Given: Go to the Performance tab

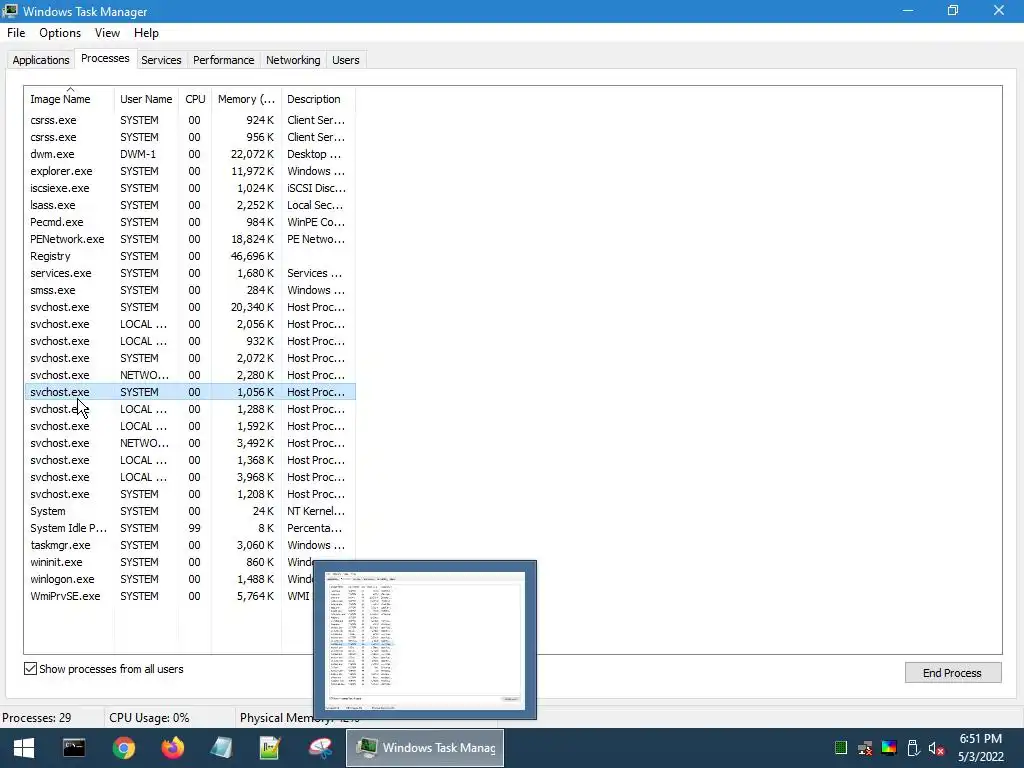Looking at the screenshot, I should [223, 60].
